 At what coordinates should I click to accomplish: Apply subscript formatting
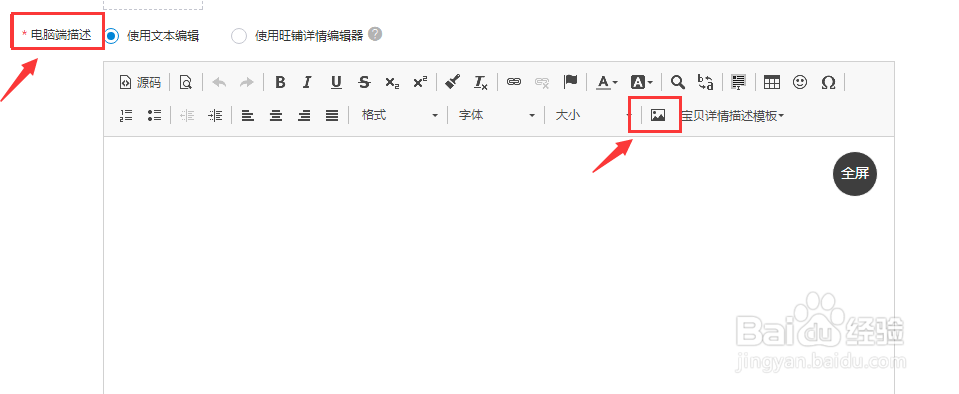[x=392, y=82]
